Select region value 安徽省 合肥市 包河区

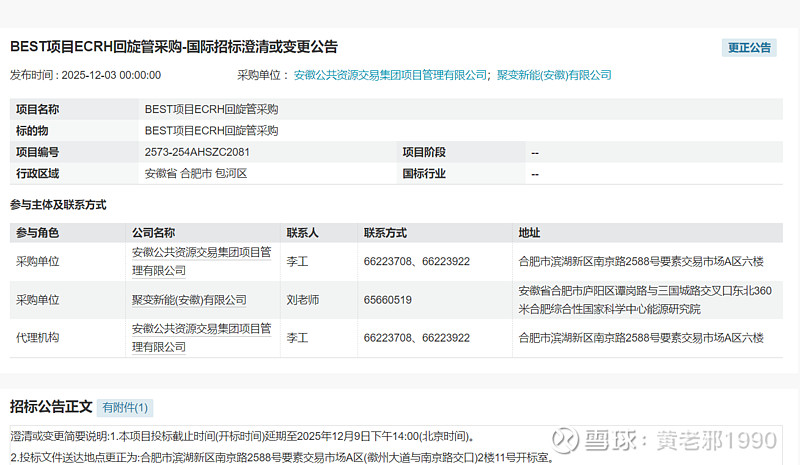[196, 174]
